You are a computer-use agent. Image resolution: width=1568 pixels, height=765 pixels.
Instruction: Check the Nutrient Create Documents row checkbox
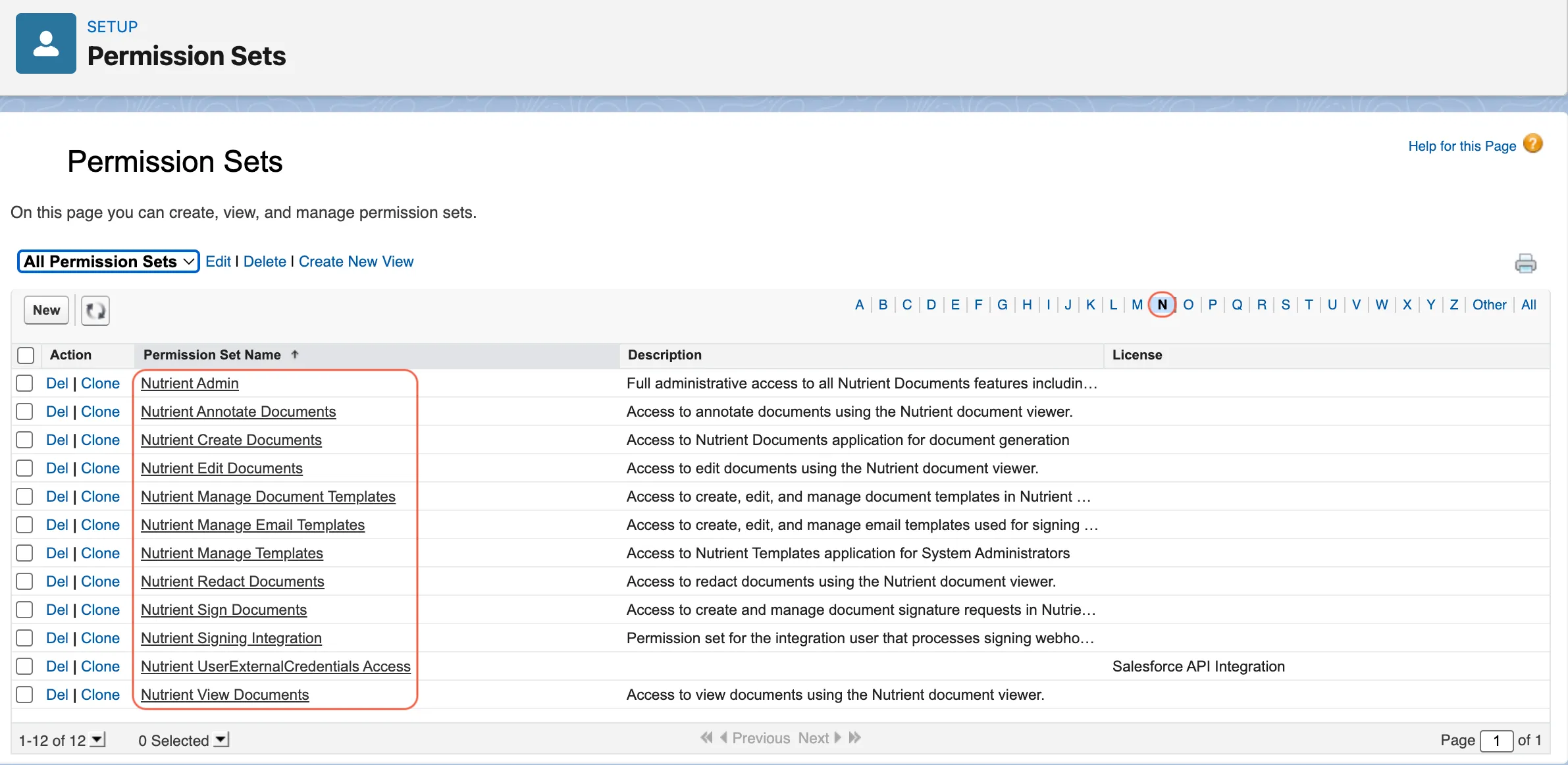(x=24, y=440)
